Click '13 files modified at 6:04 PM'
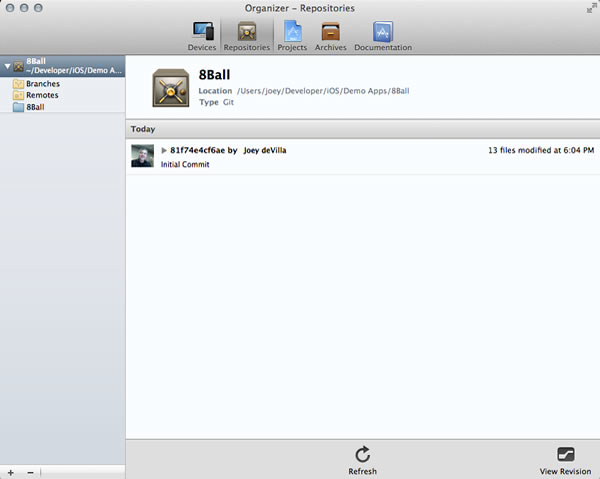The height and width of the screenshot is (479, 600). click(541, 150)
